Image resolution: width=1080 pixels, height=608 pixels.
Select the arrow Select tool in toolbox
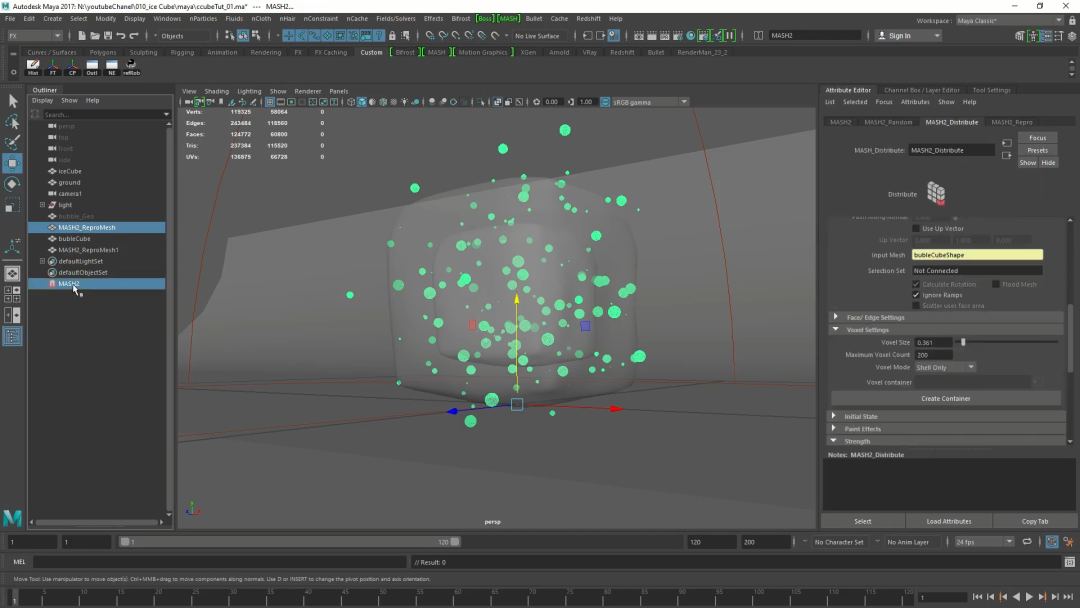click(12, 101)
